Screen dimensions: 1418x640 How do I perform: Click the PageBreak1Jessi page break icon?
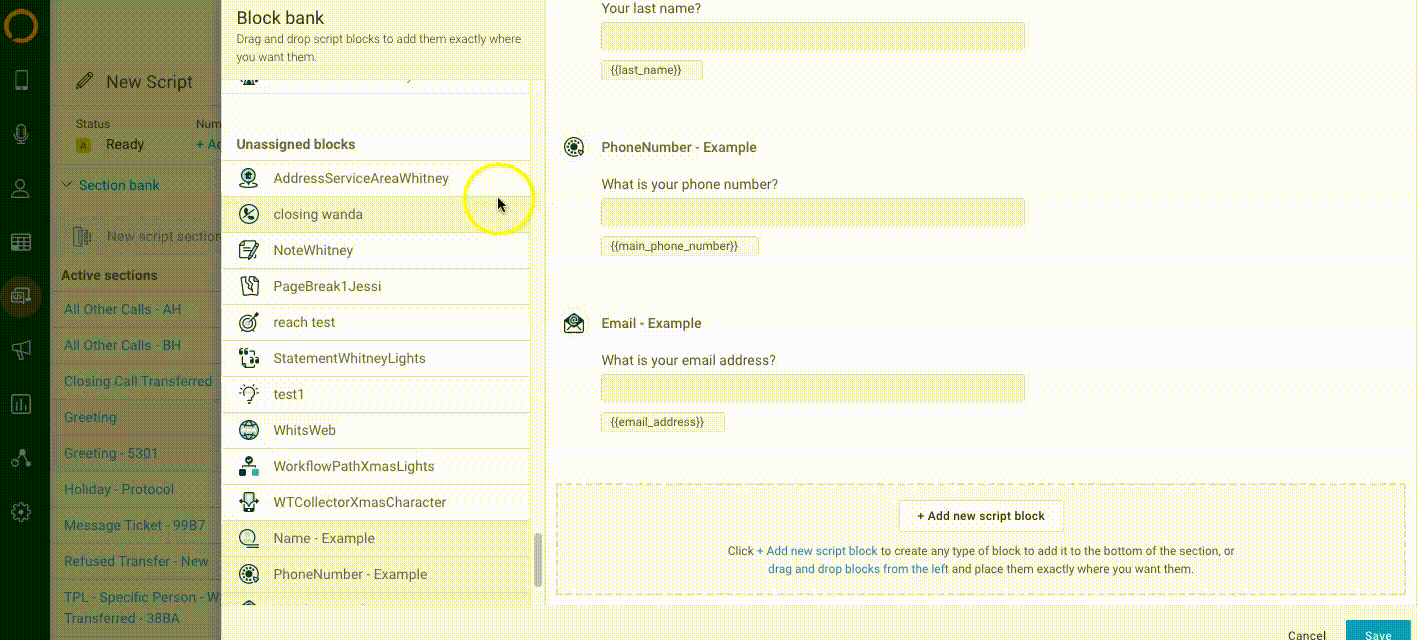point(249,287)
